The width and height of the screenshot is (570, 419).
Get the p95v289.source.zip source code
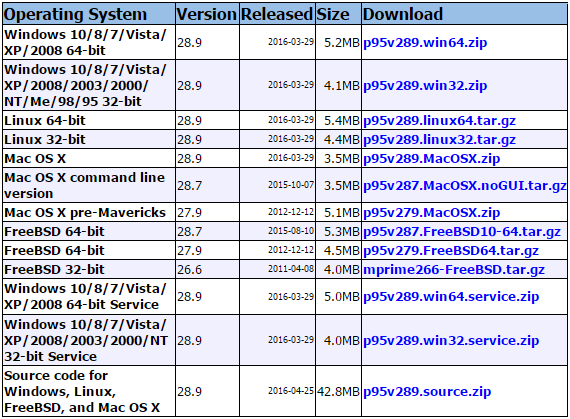tap(427, 392)
